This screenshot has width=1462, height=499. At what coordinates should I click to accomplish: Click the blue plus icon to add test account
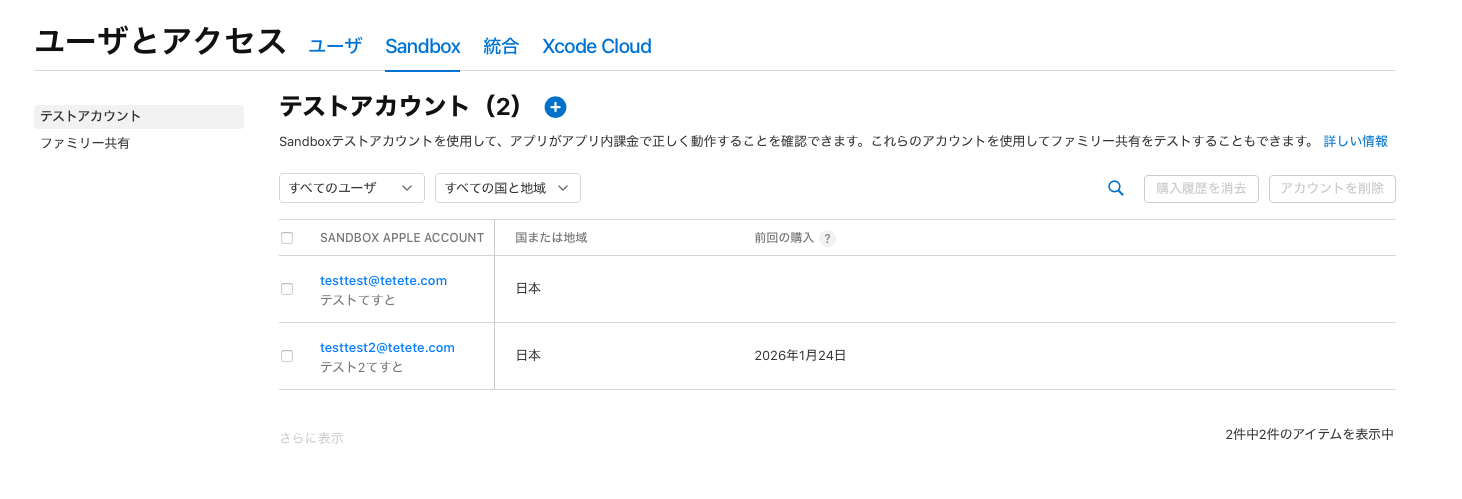coord(555,107)
